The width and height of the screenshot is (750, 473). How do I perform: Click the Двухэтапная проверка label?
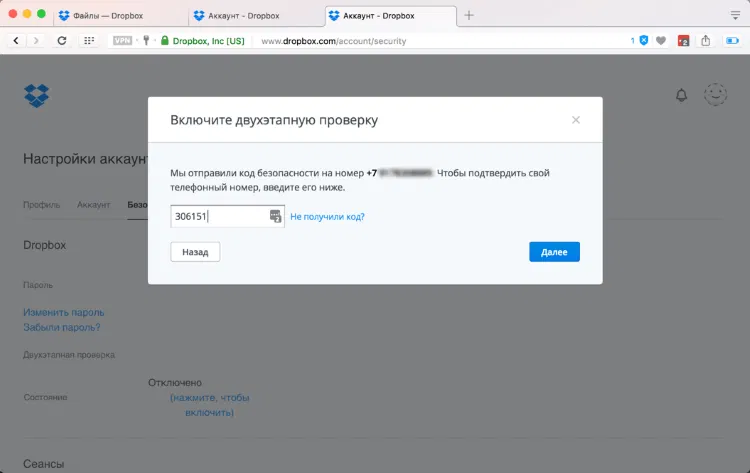click(69, 355)
